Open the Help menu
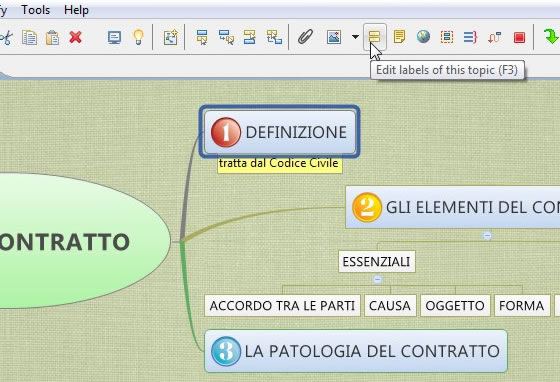 tap(76, 10)
